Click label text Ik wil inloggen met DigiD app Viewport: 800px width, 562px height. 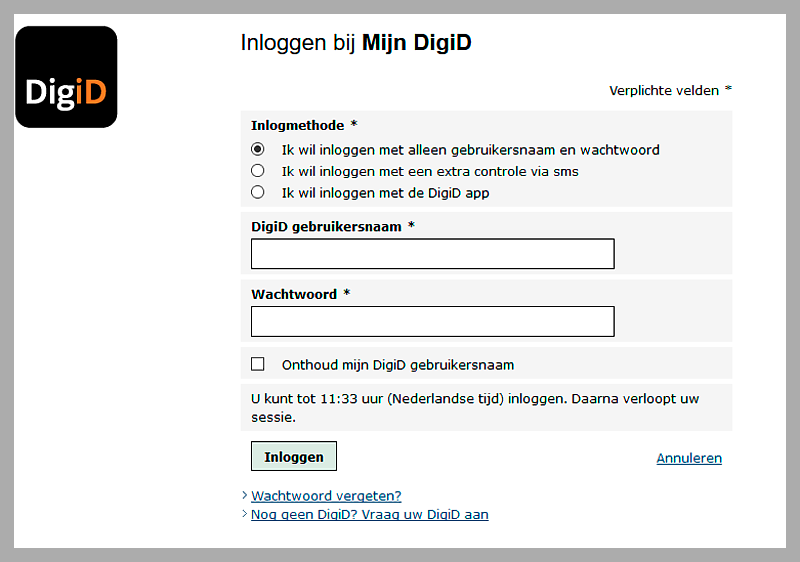(x=385, y=192)
